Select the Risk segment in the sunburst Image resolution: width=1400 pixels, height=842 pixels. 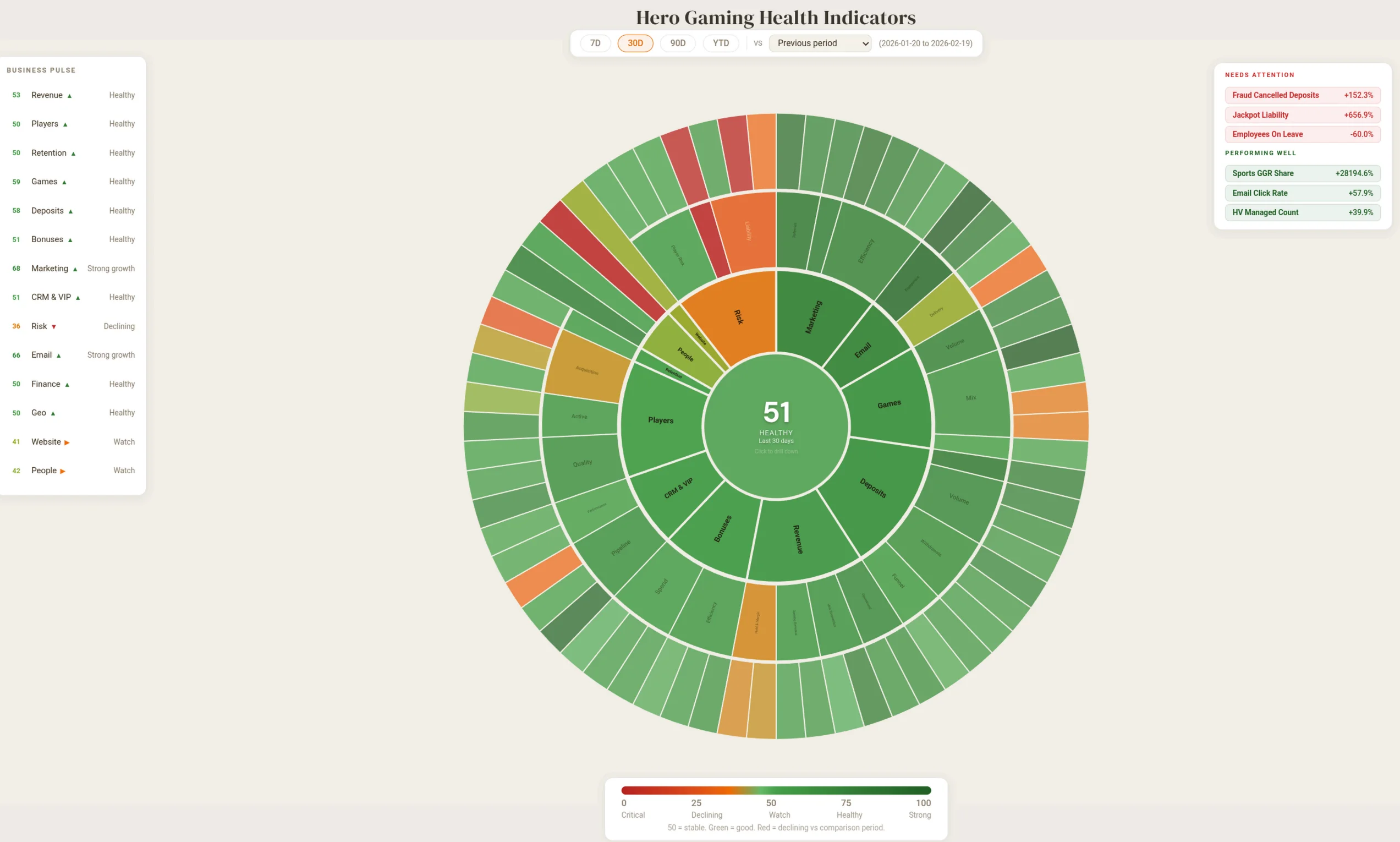[x=737, y=318]
